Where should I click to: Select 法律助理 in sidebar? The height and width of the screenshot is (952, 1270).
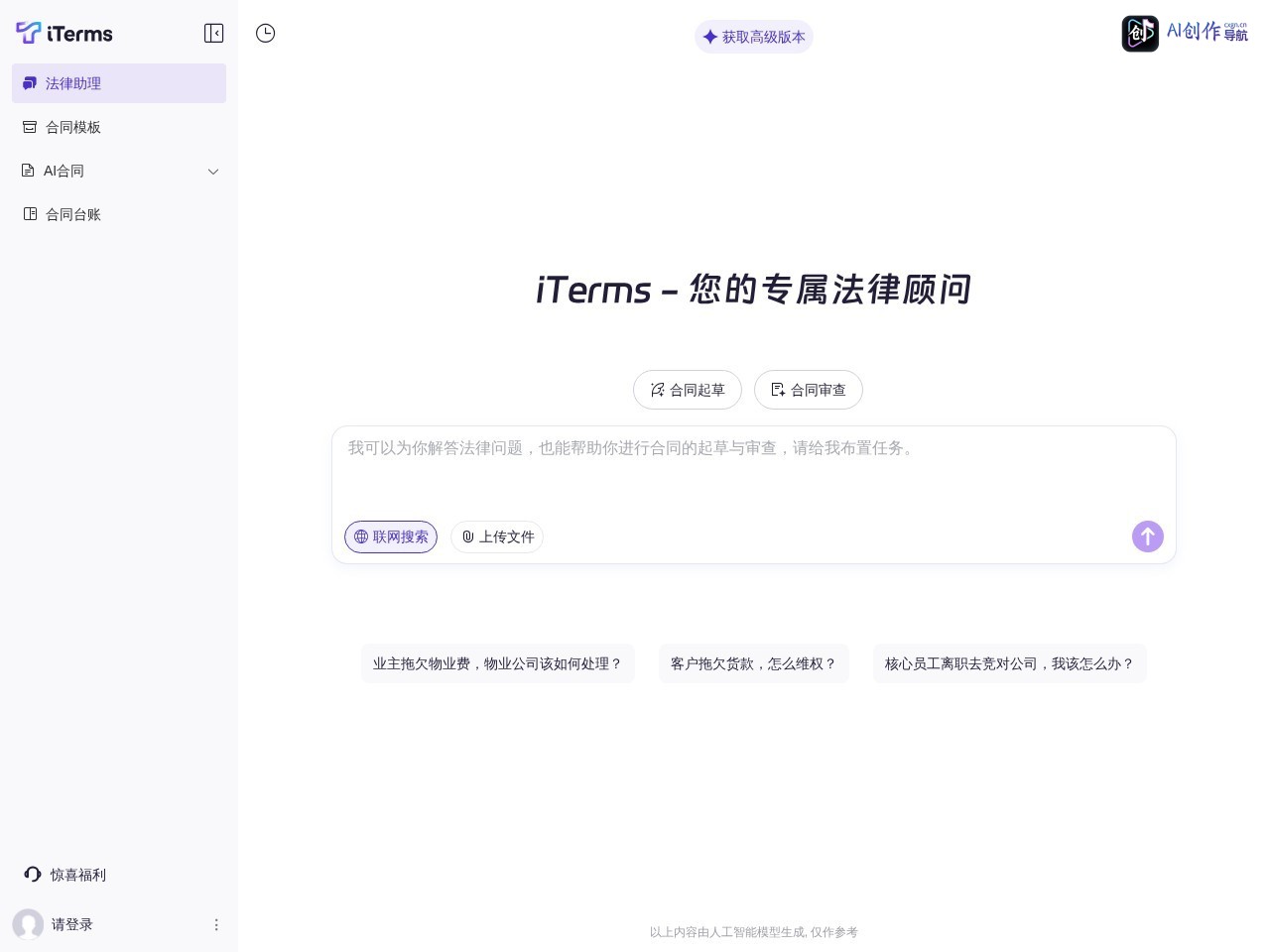[119, 83]
